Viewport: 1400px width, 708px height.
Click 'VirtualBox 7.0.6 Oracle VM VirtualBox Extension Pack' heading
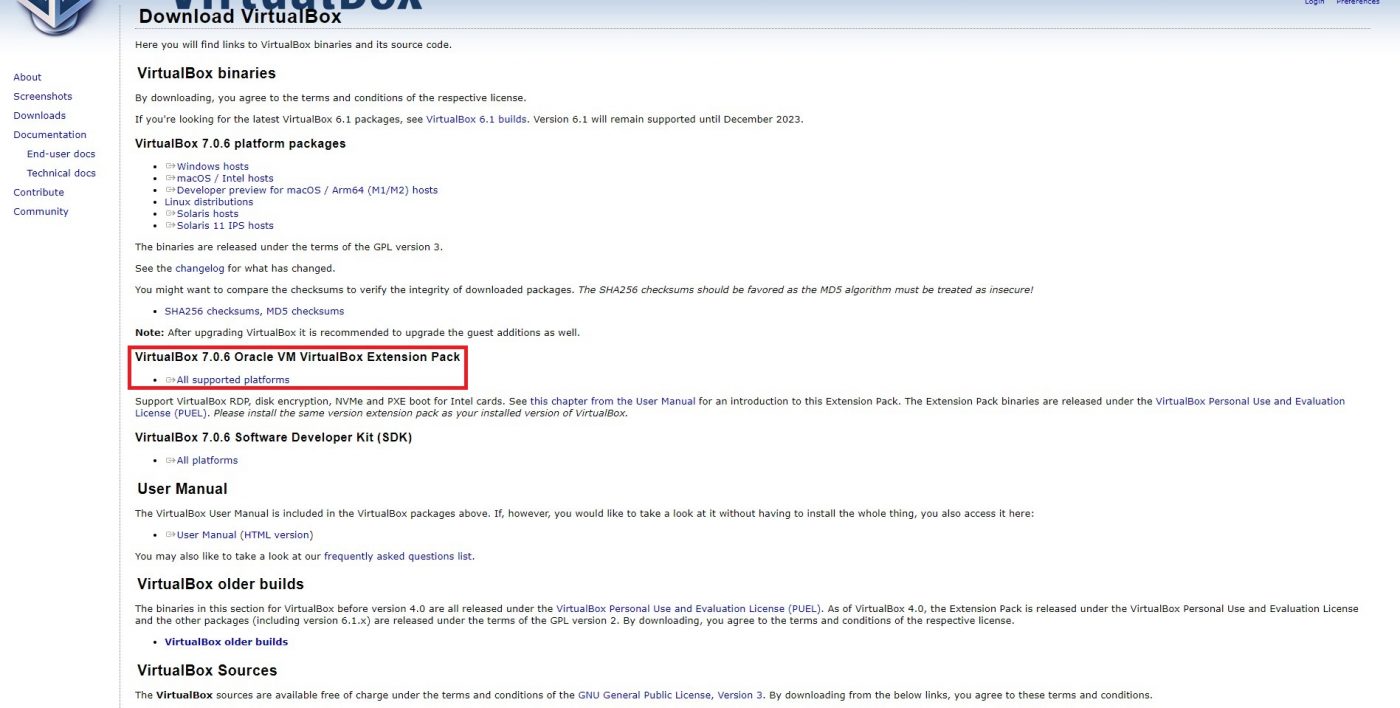coord(298,357)
